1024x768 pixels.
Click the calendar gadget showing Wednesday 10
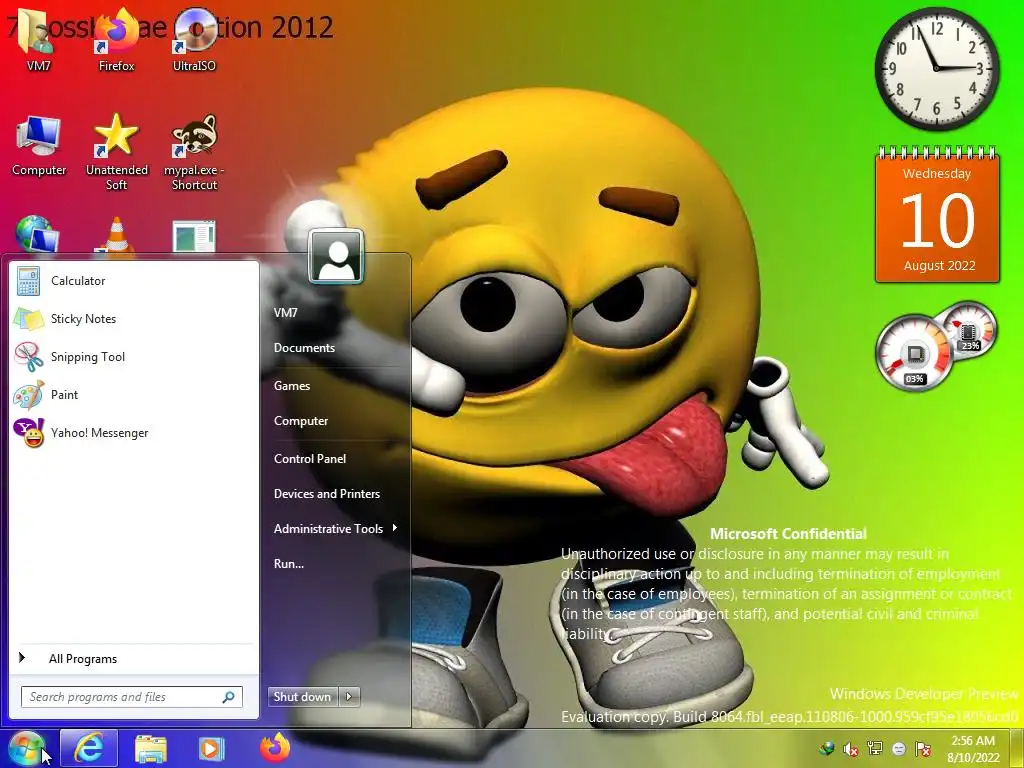[938, 215]
